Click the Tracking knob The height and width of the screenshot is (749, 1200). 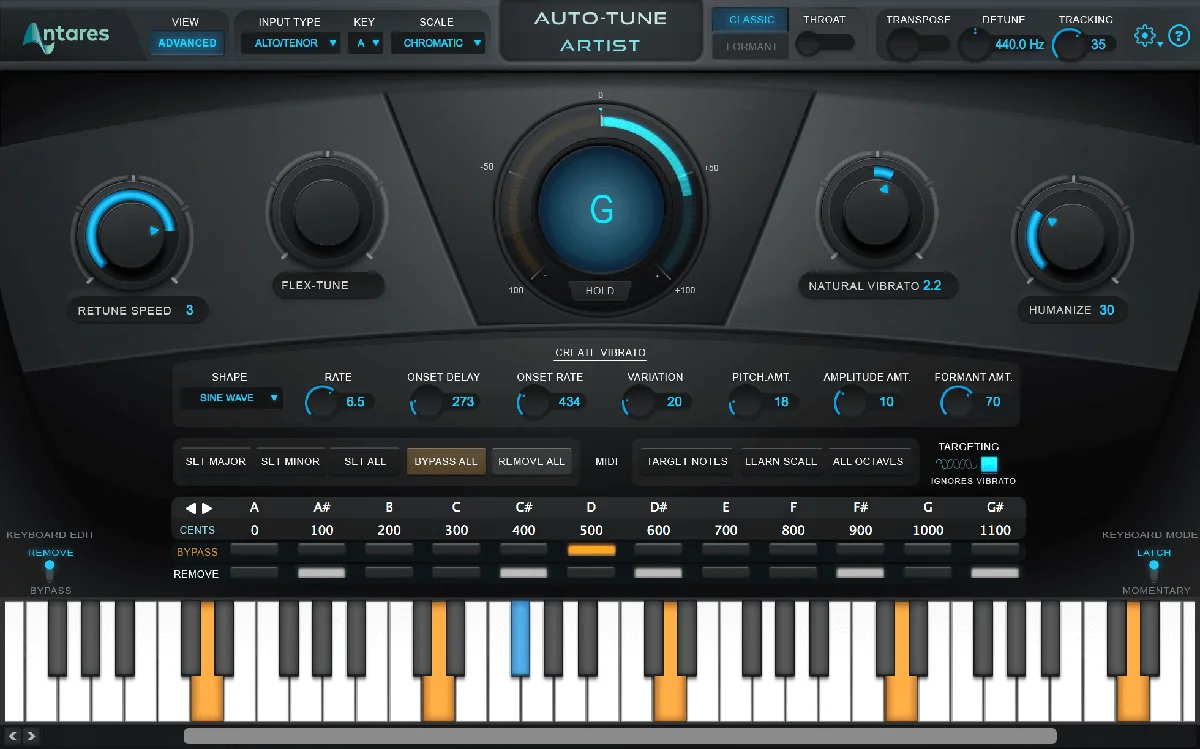1070,44
